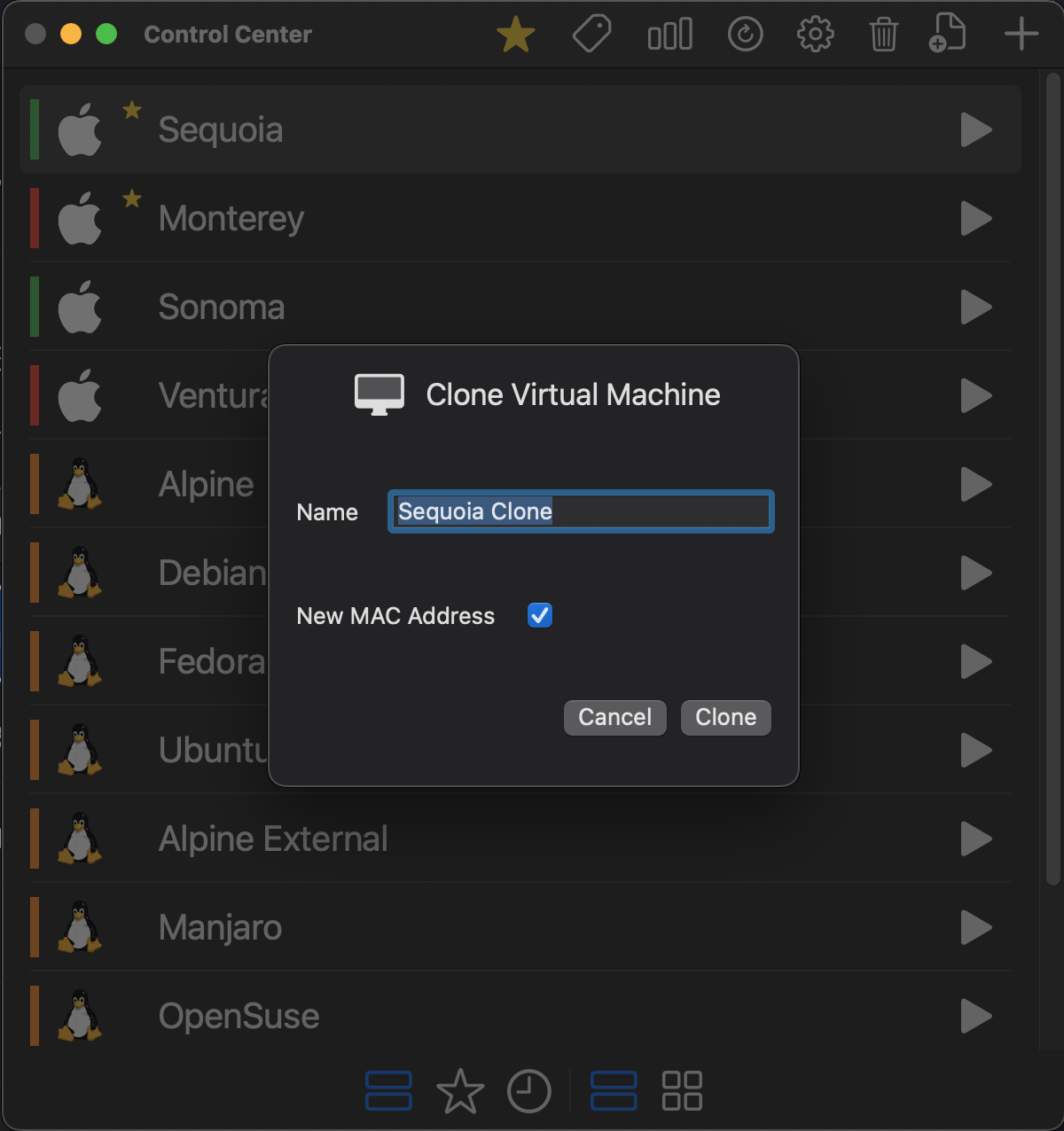
Task: Open the tag toolbar icon
Action: point(592,35)
